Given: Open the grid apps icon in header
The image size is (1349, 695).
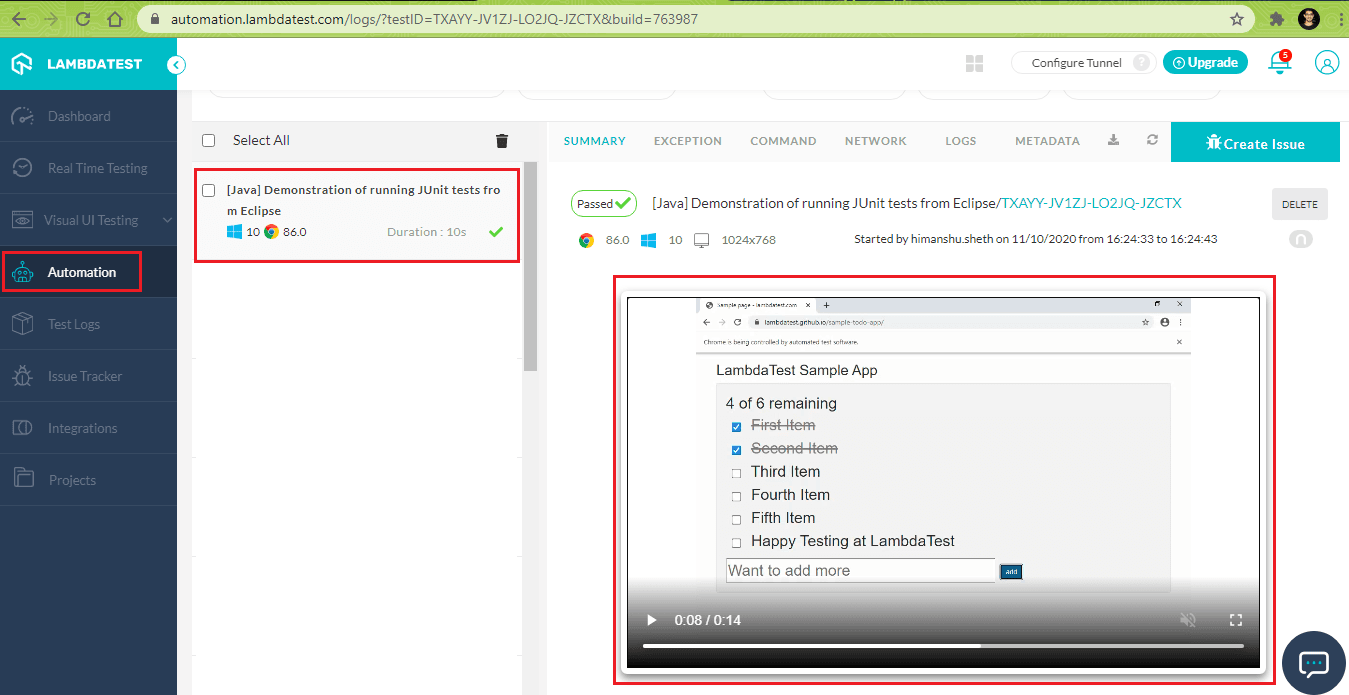Looking at the screenshot, I should click(974, 64).
